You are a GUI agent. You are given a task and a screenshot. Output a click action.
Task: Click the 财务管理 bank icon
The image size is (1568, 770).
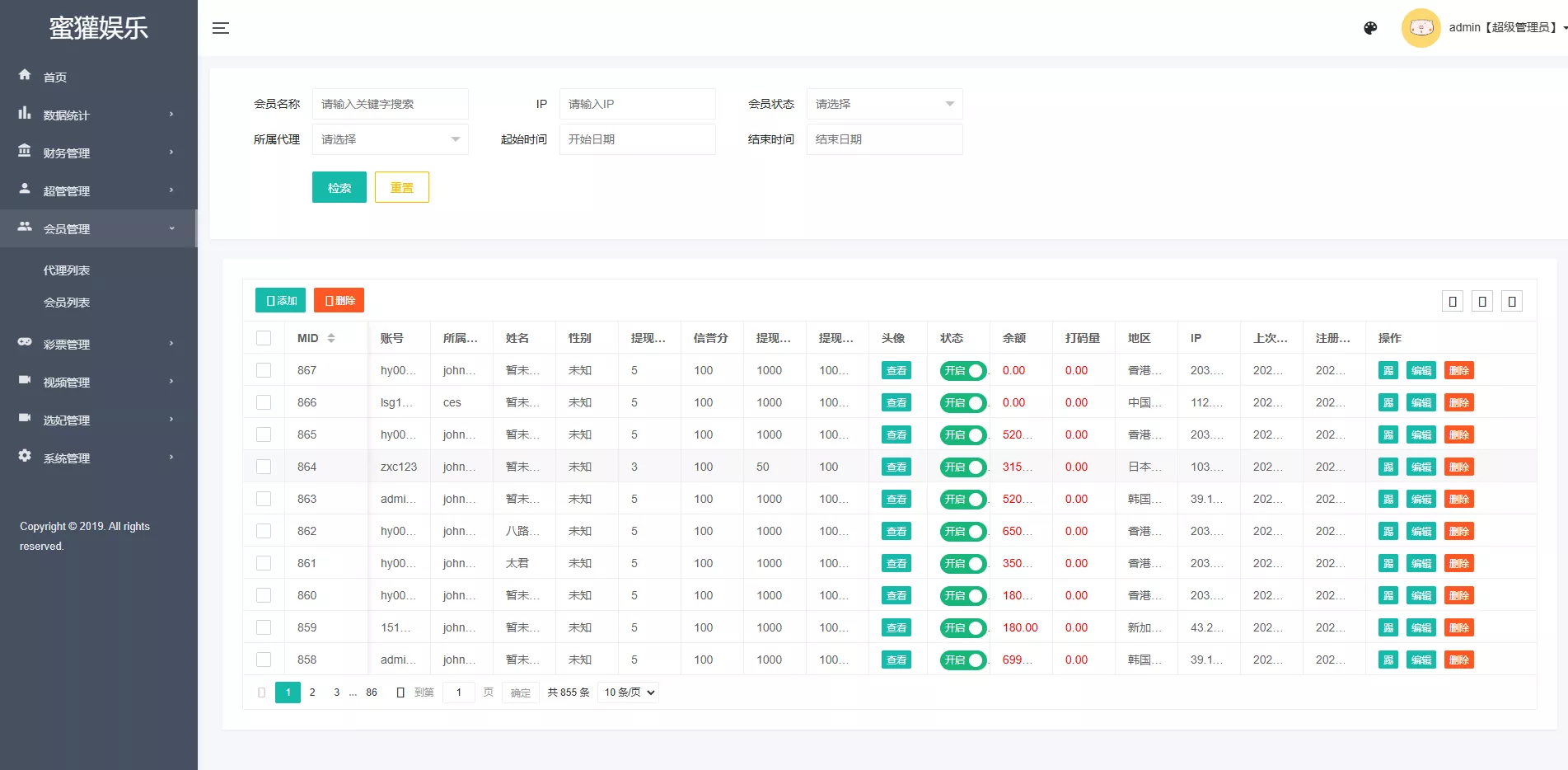(25, 151)
